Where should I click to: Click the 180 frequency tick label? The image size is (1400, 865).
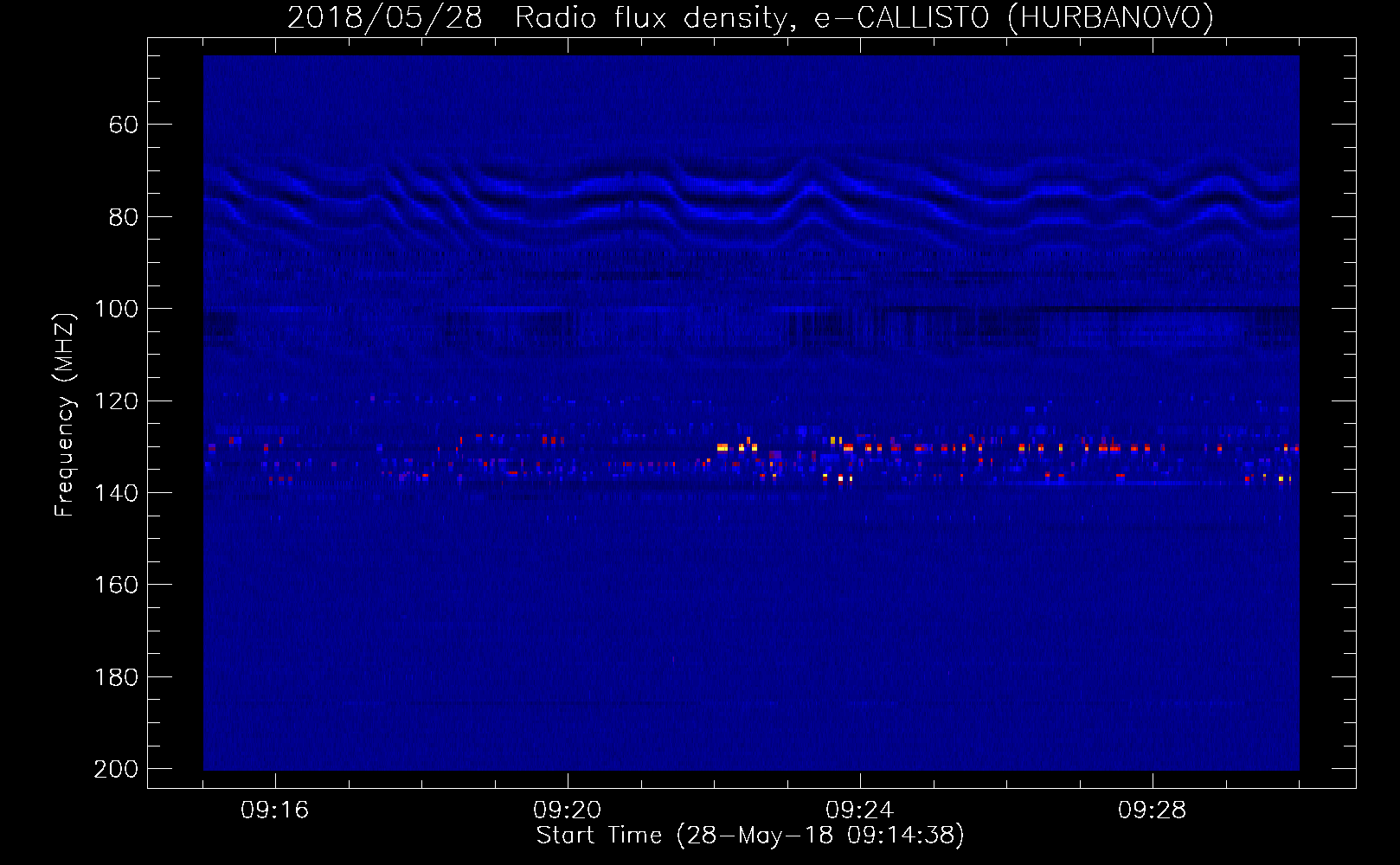(x=116, y=676)
